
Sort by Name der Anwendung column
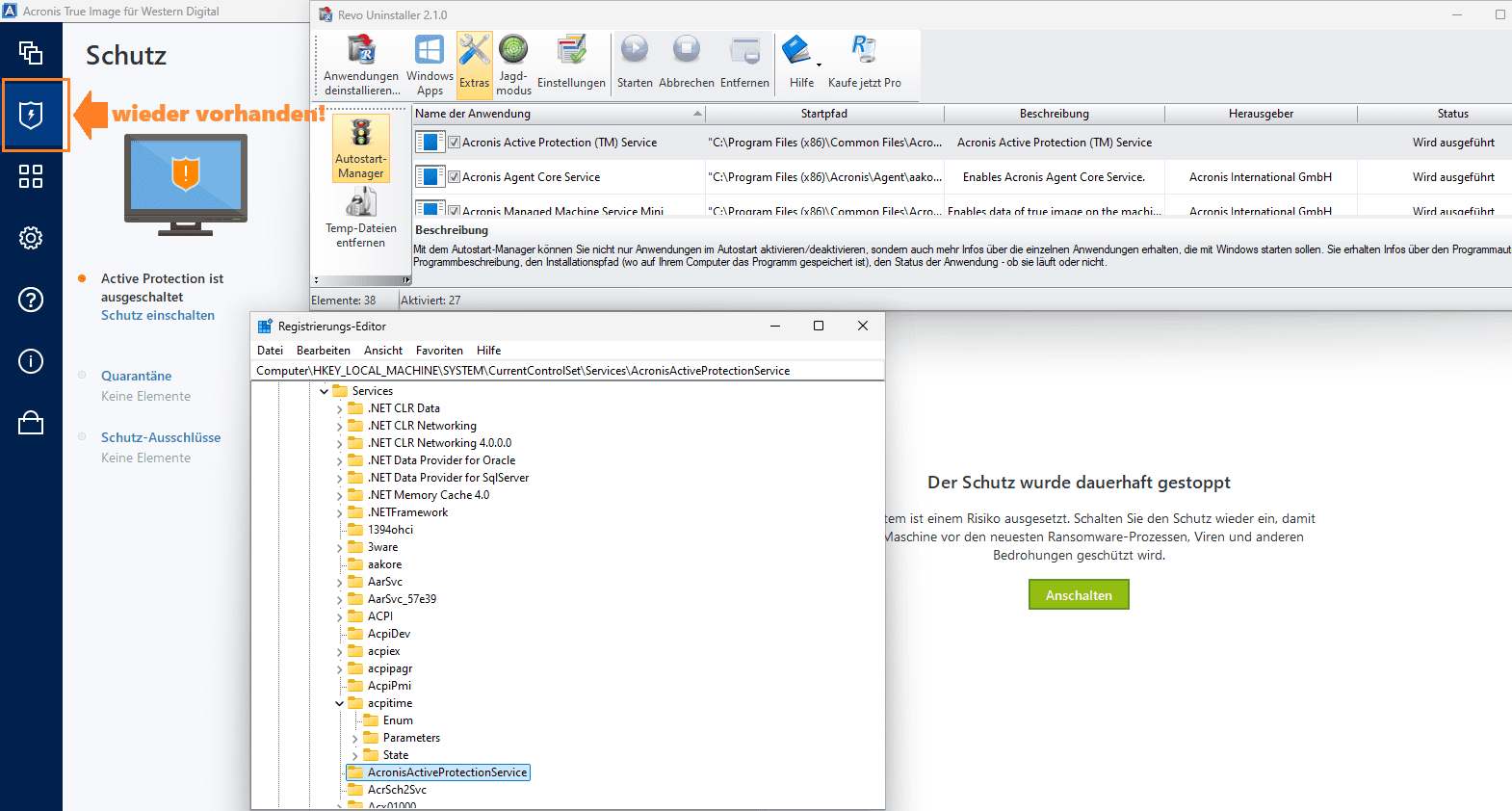559,114
